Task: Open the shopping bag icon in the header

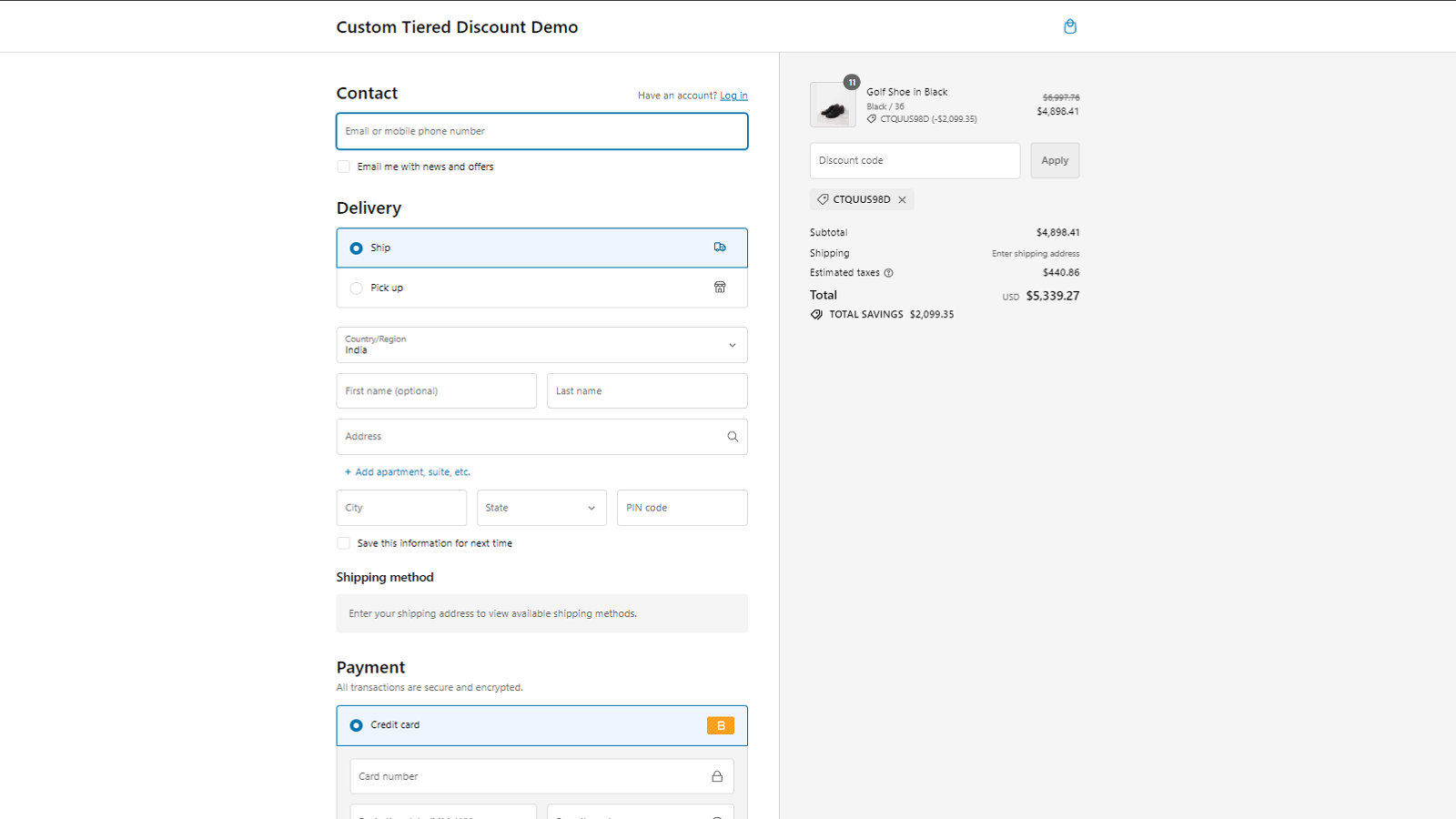Action: (1070, 26)
